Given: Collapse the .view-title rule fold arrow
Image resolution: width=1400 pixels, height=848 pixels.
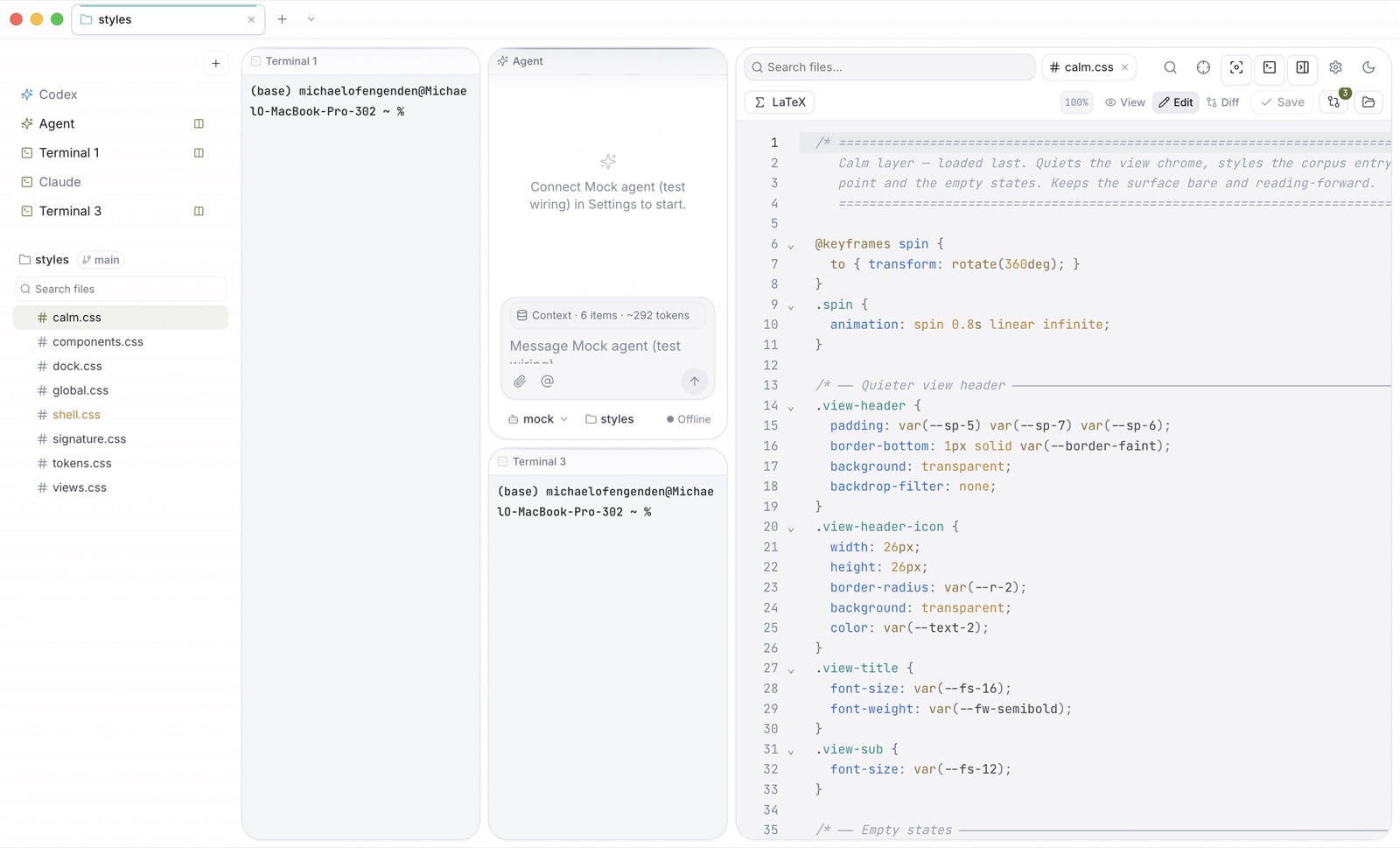Looking at the screenshot, I should pyautogui.click(x=791, y=669).
